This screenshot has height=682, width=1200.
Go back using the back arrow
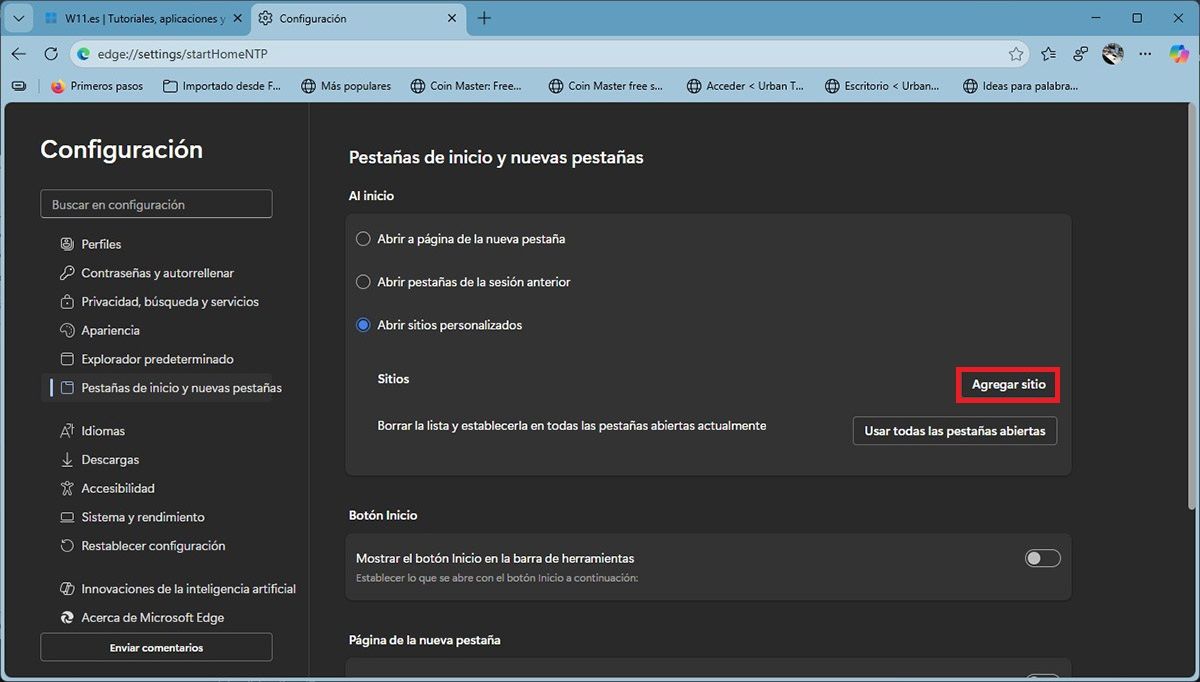(x=19, y=54)
